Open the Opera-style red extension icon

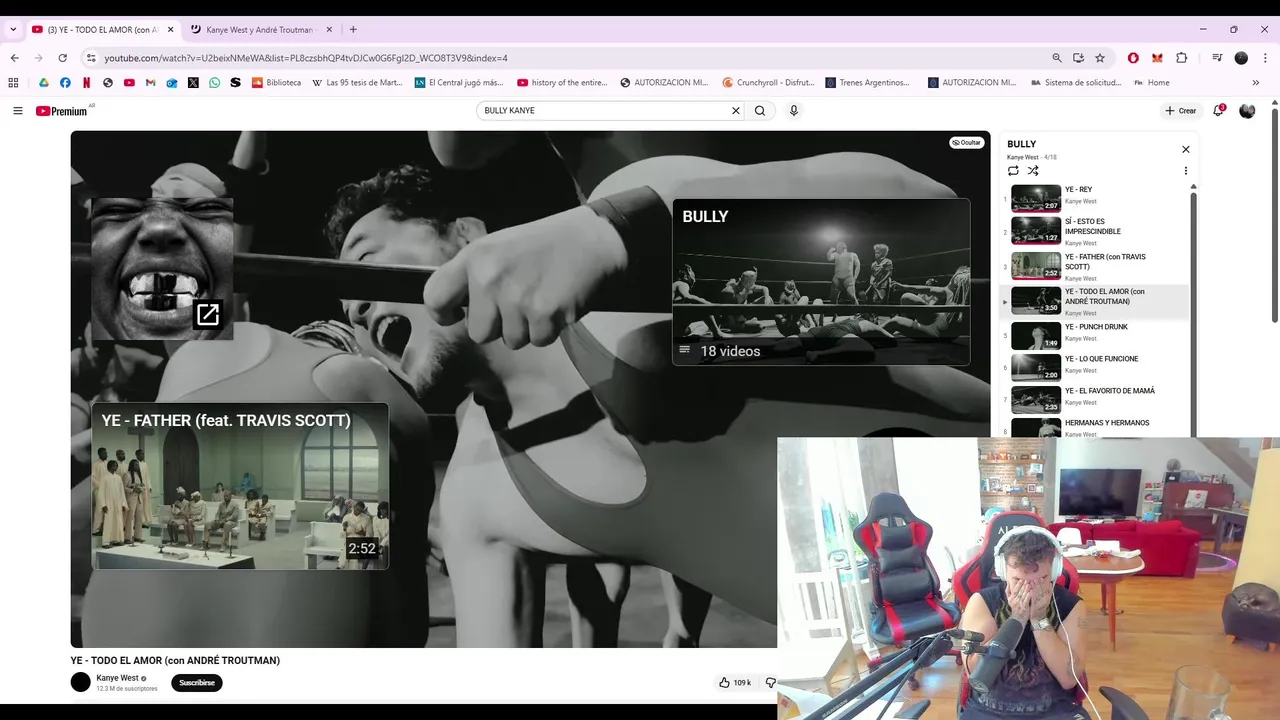[1133, 58]
